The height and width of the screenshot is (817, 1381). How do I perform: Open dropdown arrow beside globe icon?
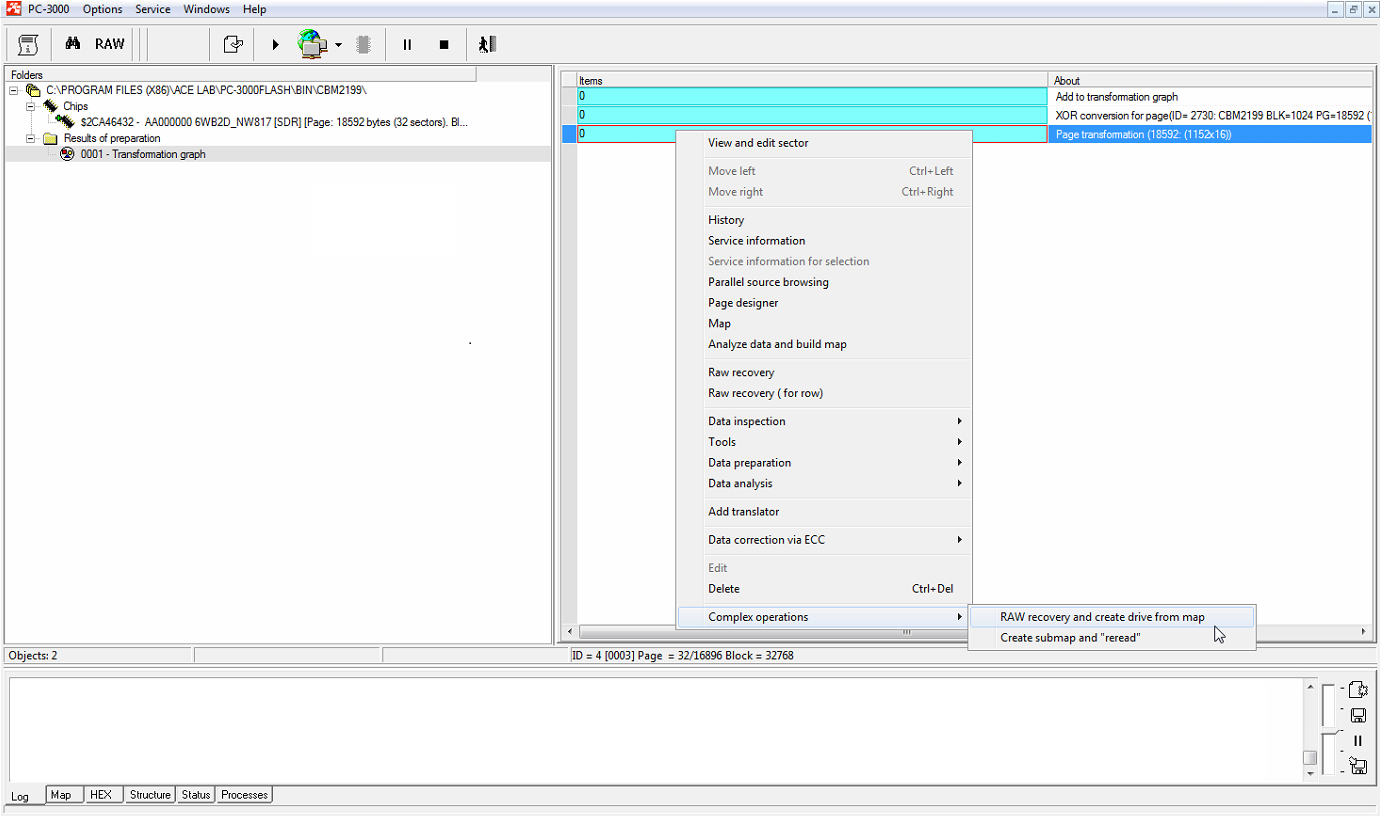tap(338, 45)
